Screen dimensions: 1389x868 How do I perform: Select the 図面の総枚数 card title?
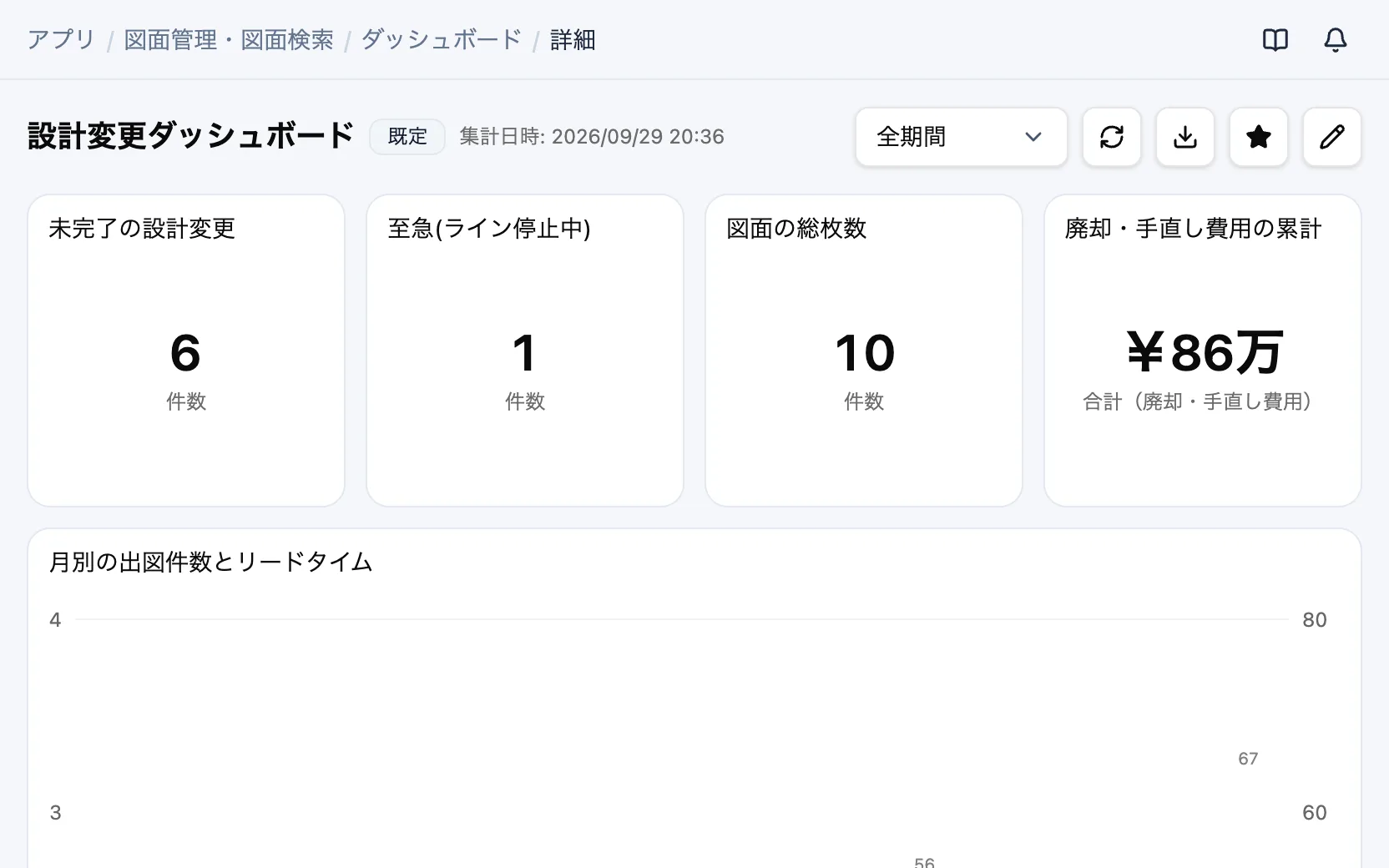point(796,229)
